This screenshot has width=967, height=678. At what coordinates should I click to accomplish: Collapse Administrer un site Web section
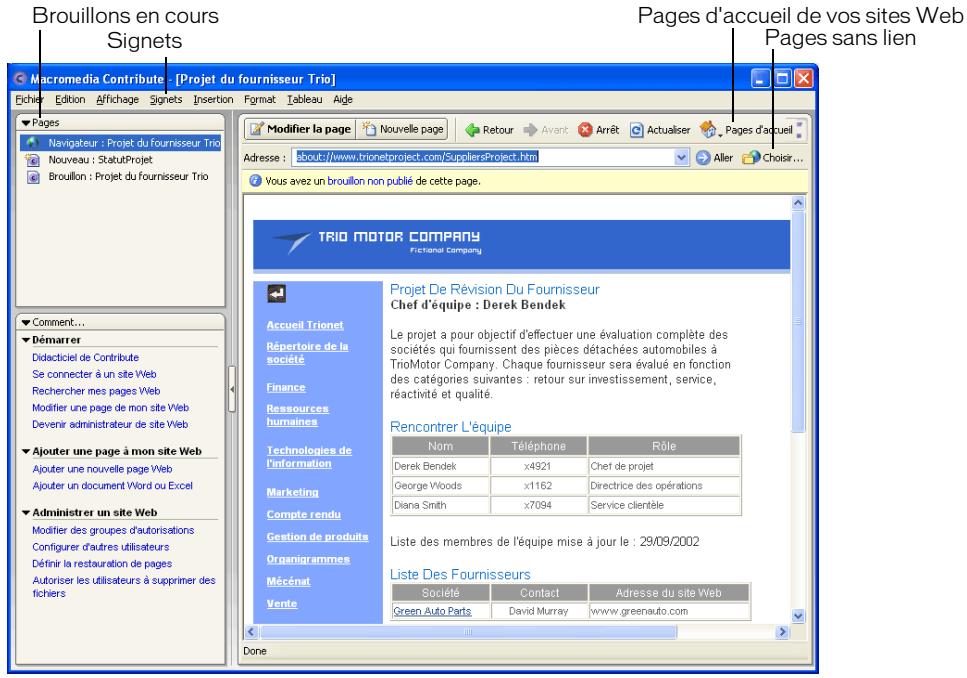[x=26, y=512]
